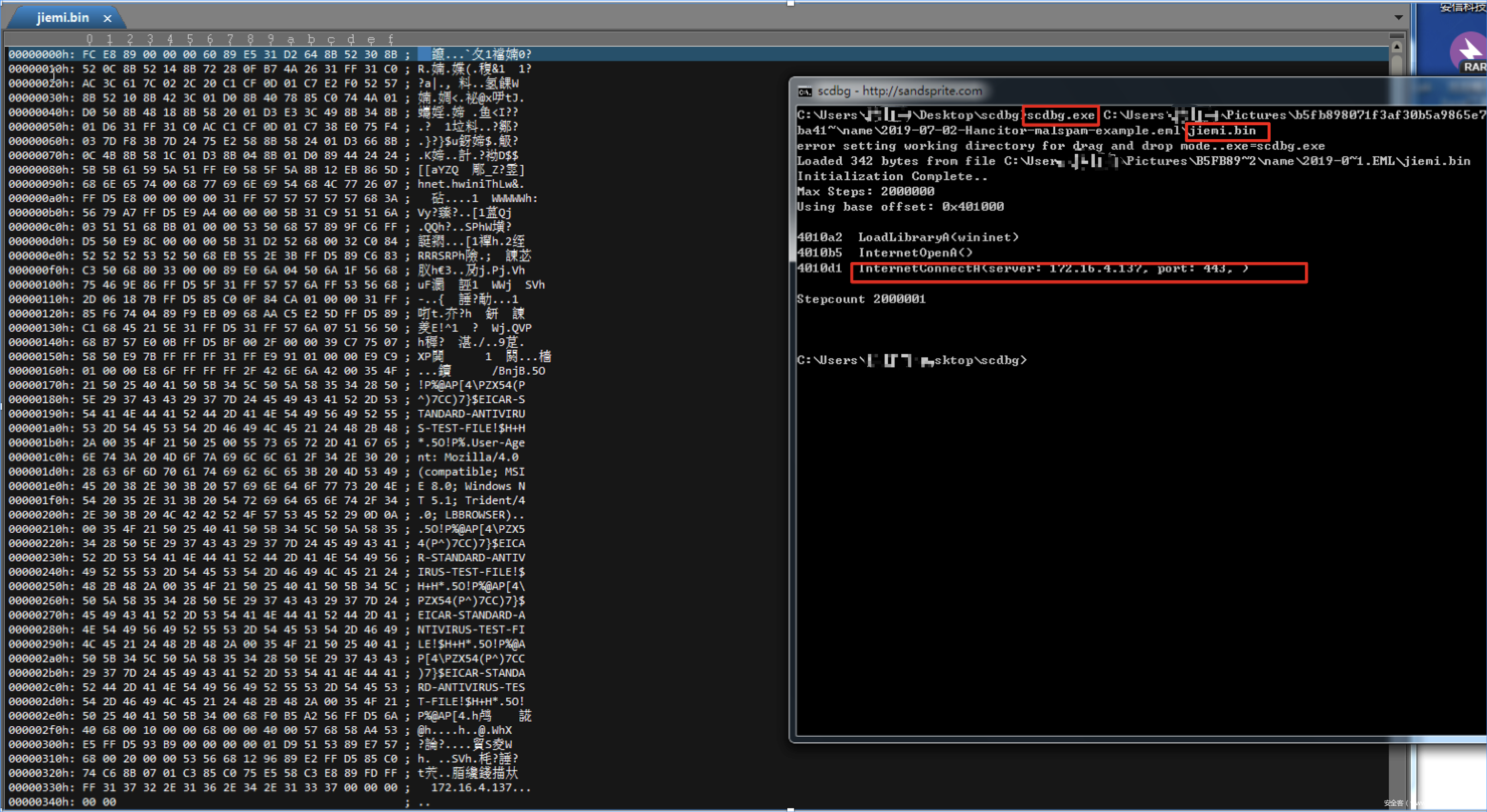Screen dimensions: 1487x812
Task: Click row 00000180h with EICAR-S text
Action: coord(243,399)
